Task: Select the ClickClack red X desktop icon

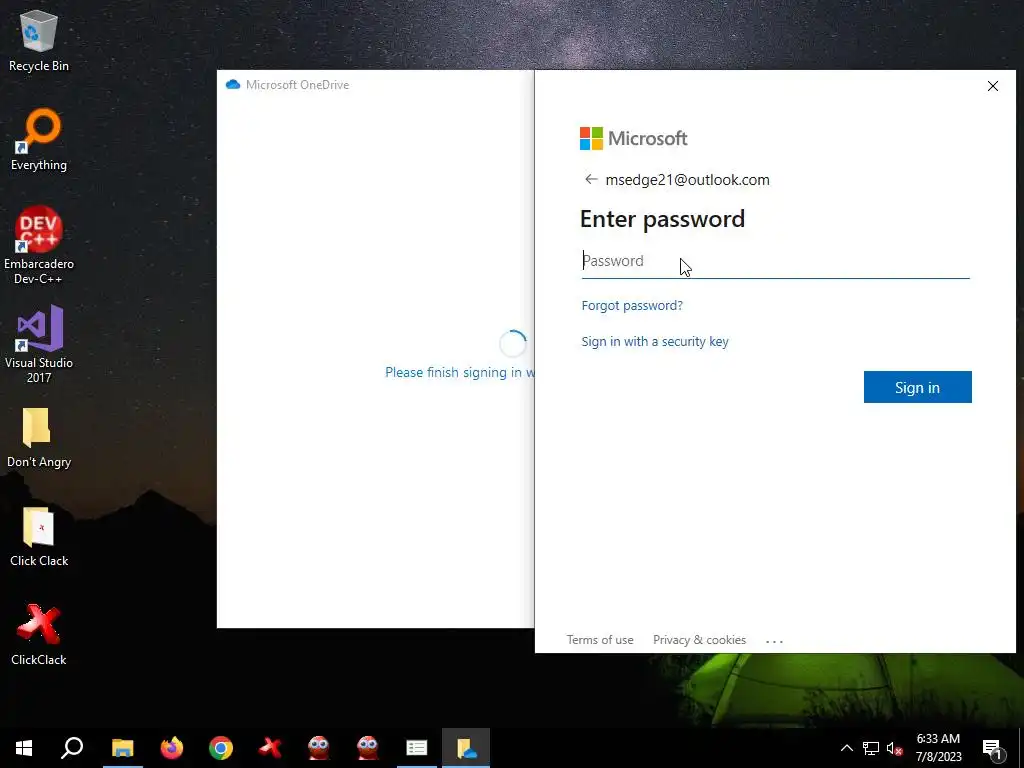Action: [39, 635]
